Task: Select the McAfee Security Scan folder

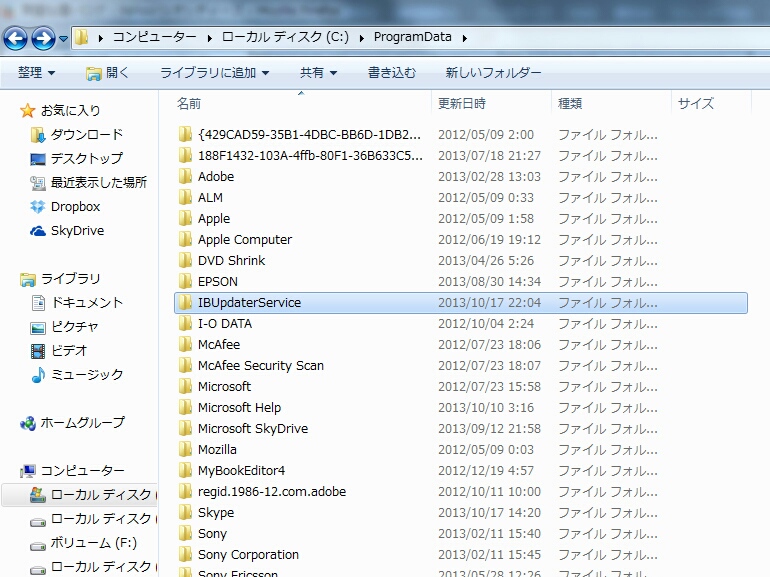Action: click(261, 365)
